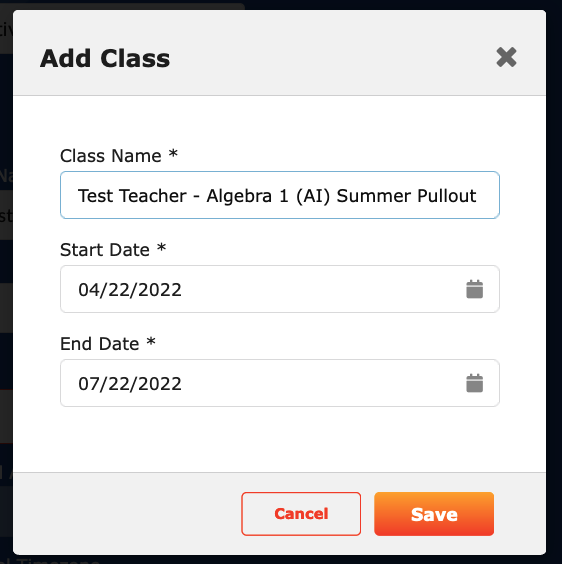Click into the Start Date field
Viewport: 562px width, 564px height.
pos(280,289)
